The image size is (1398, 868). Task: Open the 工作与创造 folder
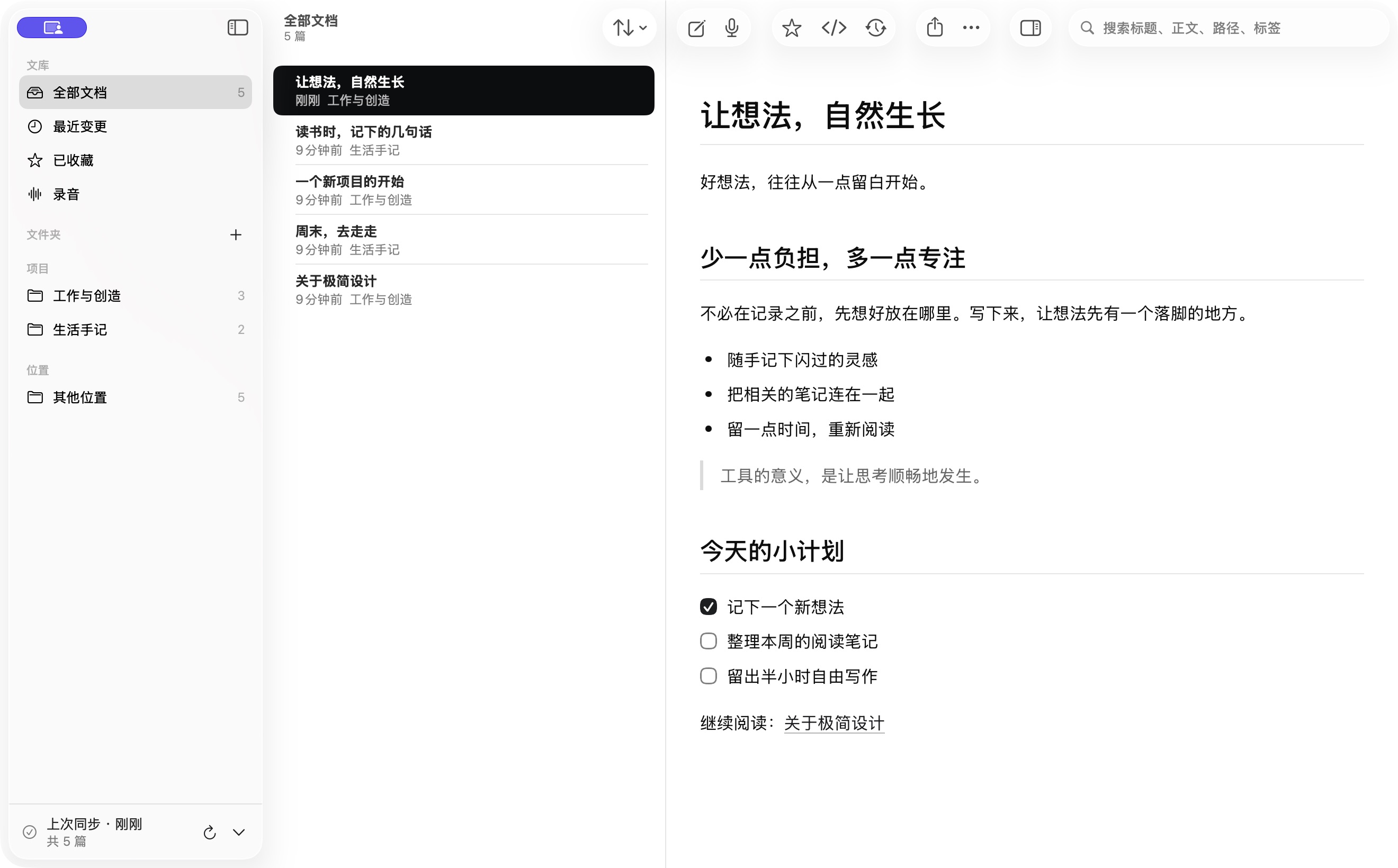(x=136, y=296)
